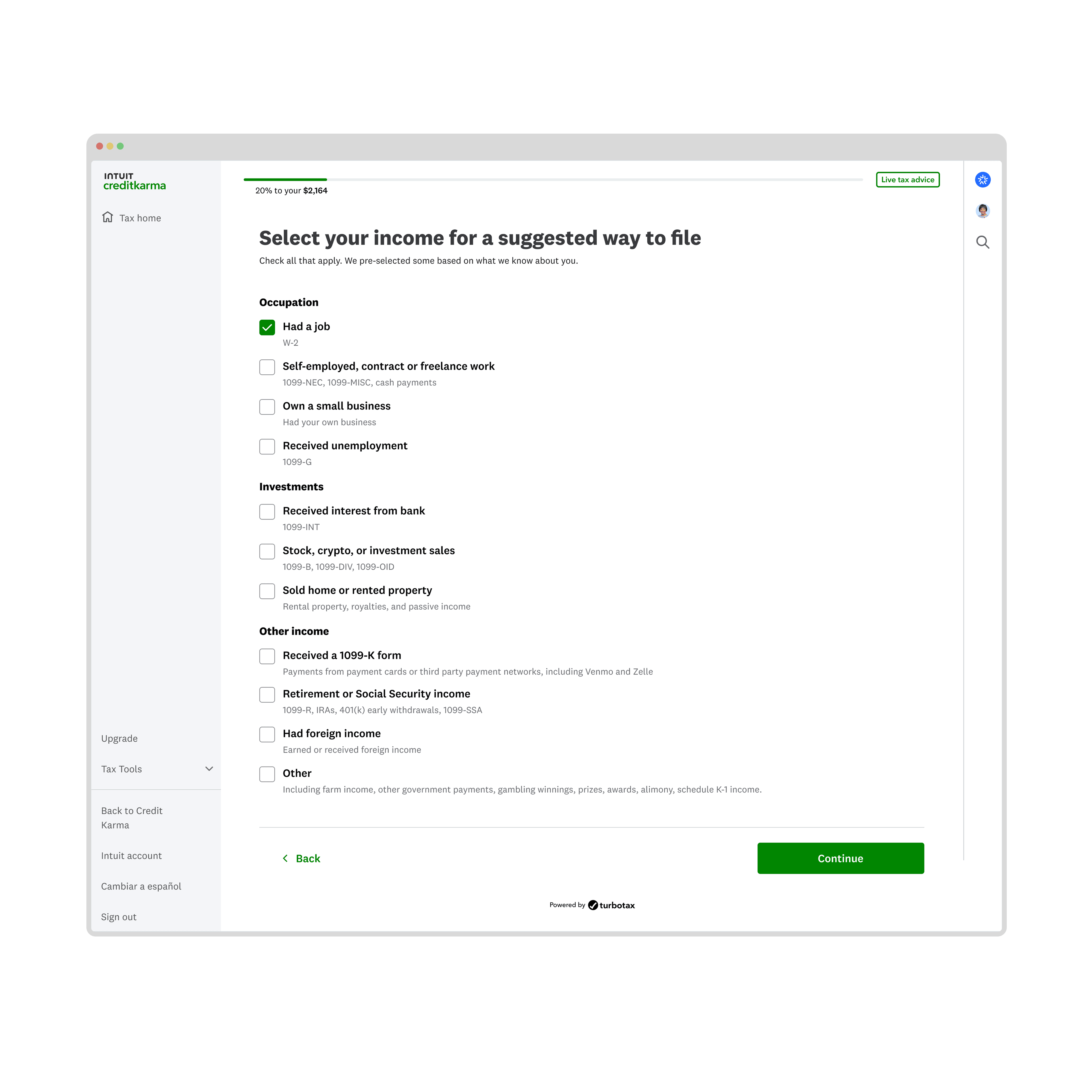Image resolution: width=1092 pixels, height=1092 pixels.
Task: Click the search magnifier icon
Action: [x=983, y=242]
